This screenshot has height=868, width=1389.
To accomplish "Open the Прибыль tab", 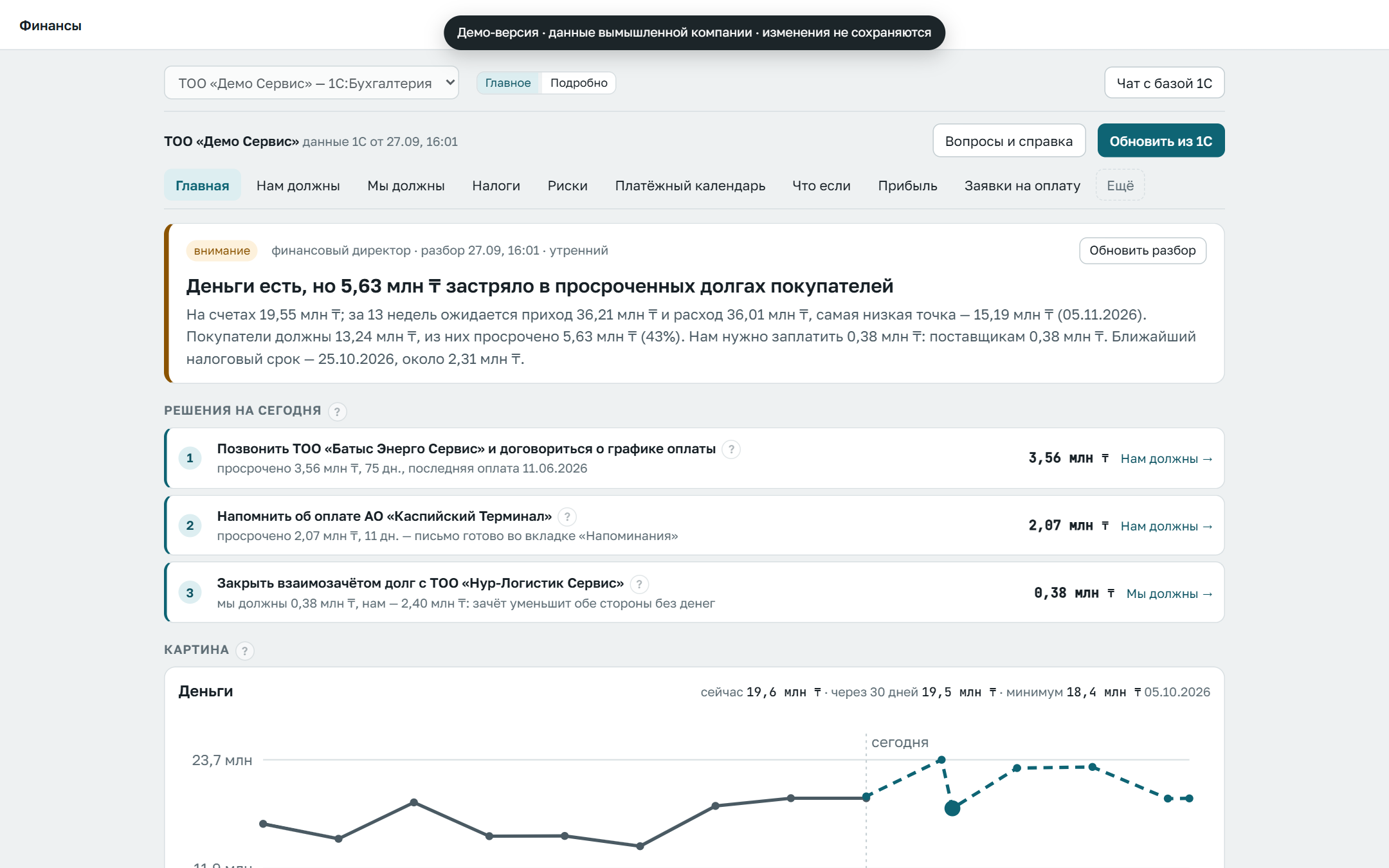I will [x=908, y=186].
